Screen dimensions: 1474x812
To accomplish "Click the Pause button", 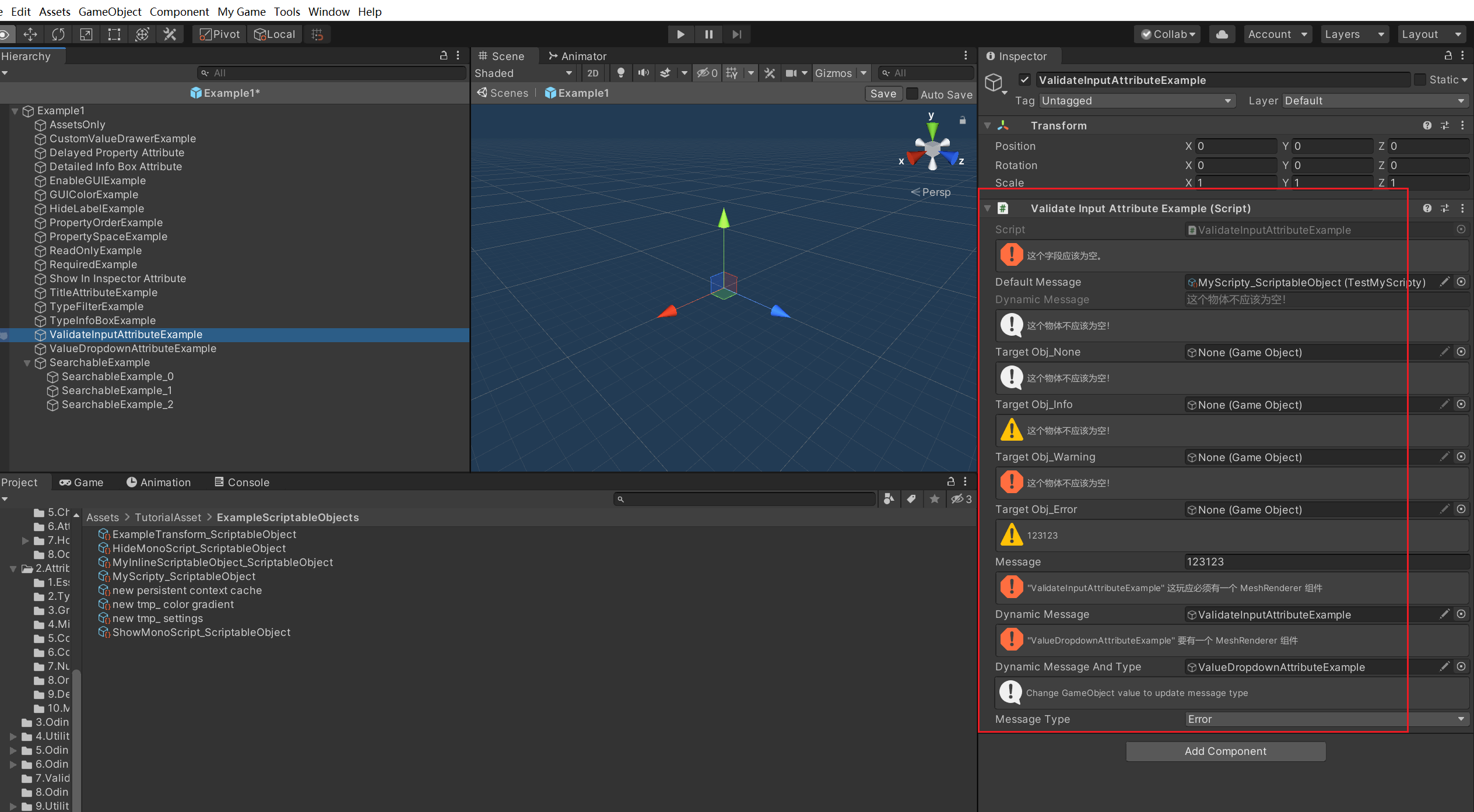I will (x=708, y=34).
